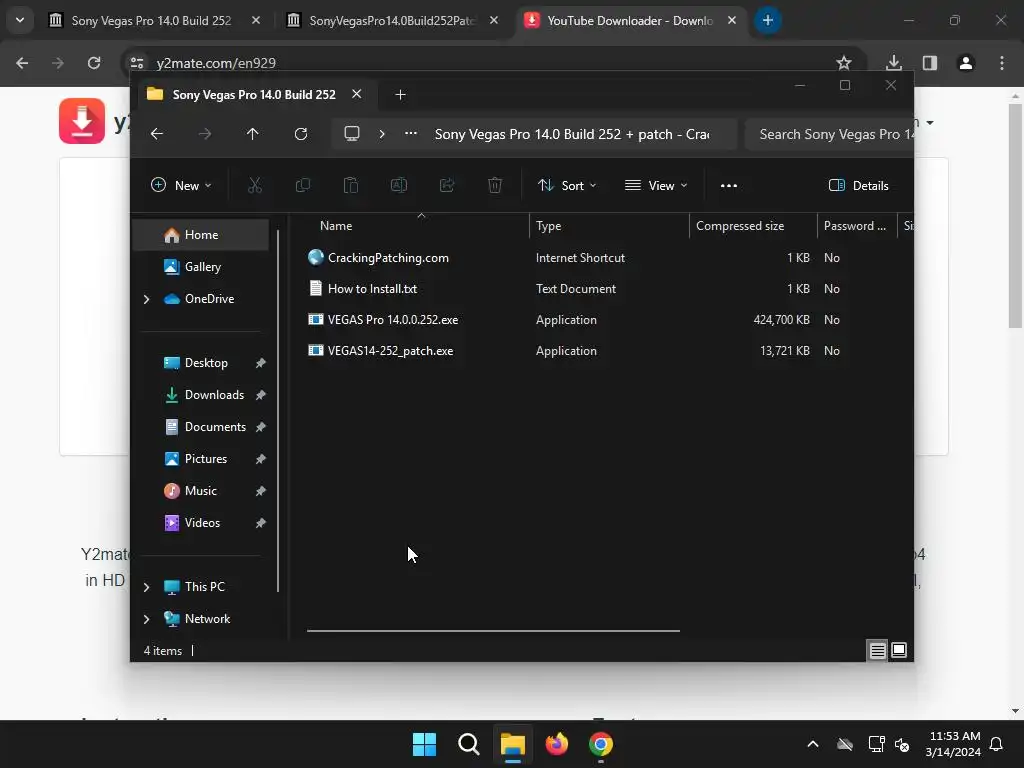This screenshot has height=768, width=1024.
Task: Show hidden system tray icons
Action: pyautogui.click(x=813, y=744)
